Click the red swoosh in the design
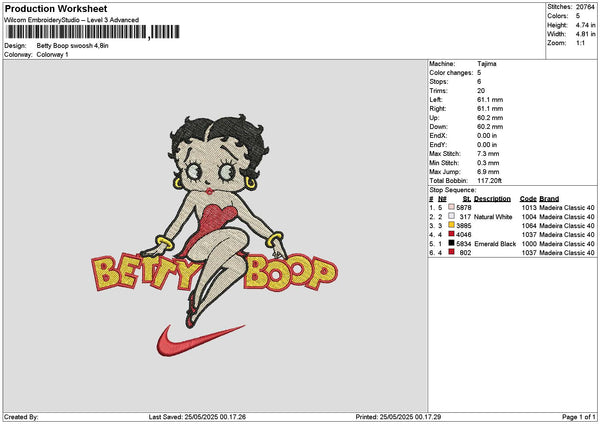 point(200,341)
